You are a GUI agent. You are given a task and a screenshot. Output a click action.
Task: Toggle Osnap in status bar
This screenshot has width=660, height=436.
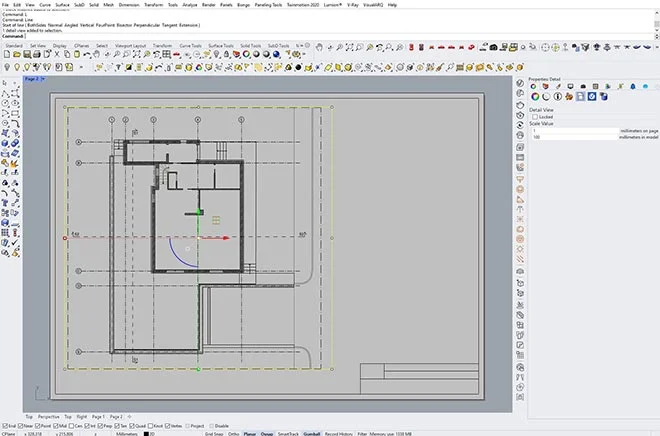click(266, 433)
